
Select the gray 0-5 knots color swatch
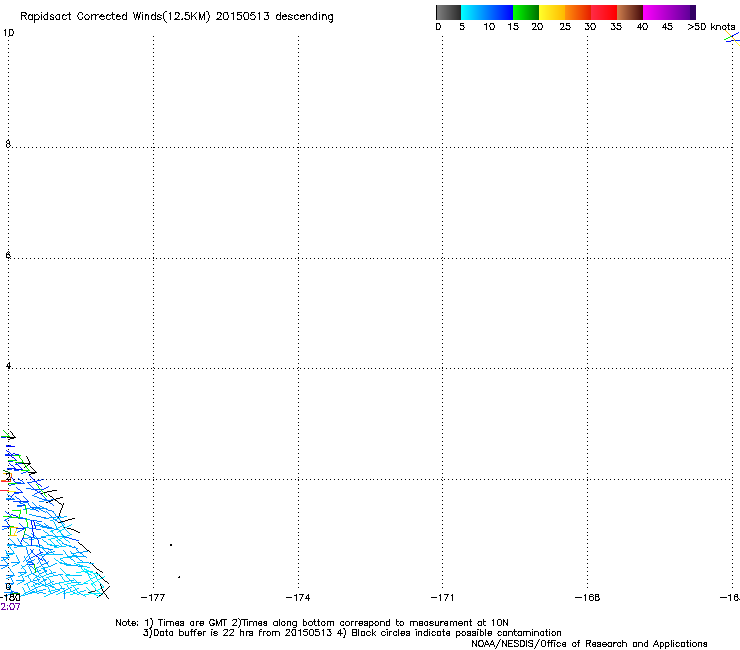pyautogui.click(x=448, y=12)
